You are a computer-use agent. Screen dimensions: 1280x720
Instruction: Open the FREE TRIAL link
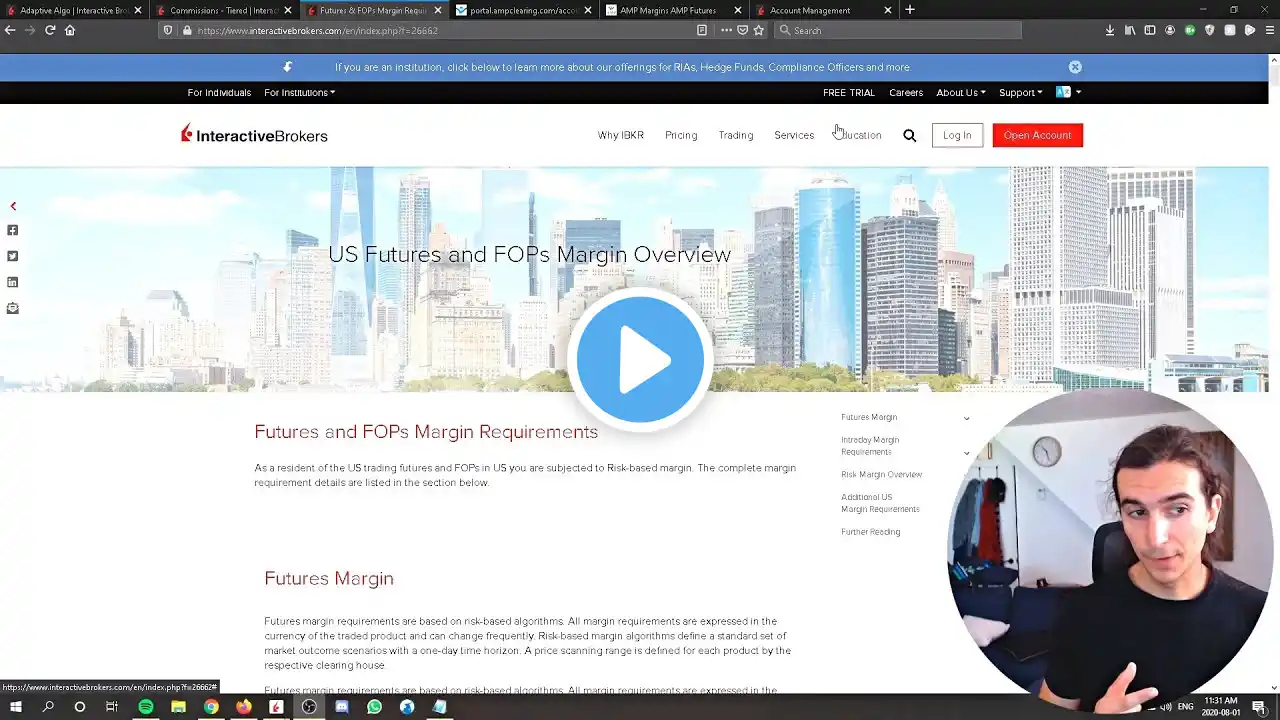point(848,92)
